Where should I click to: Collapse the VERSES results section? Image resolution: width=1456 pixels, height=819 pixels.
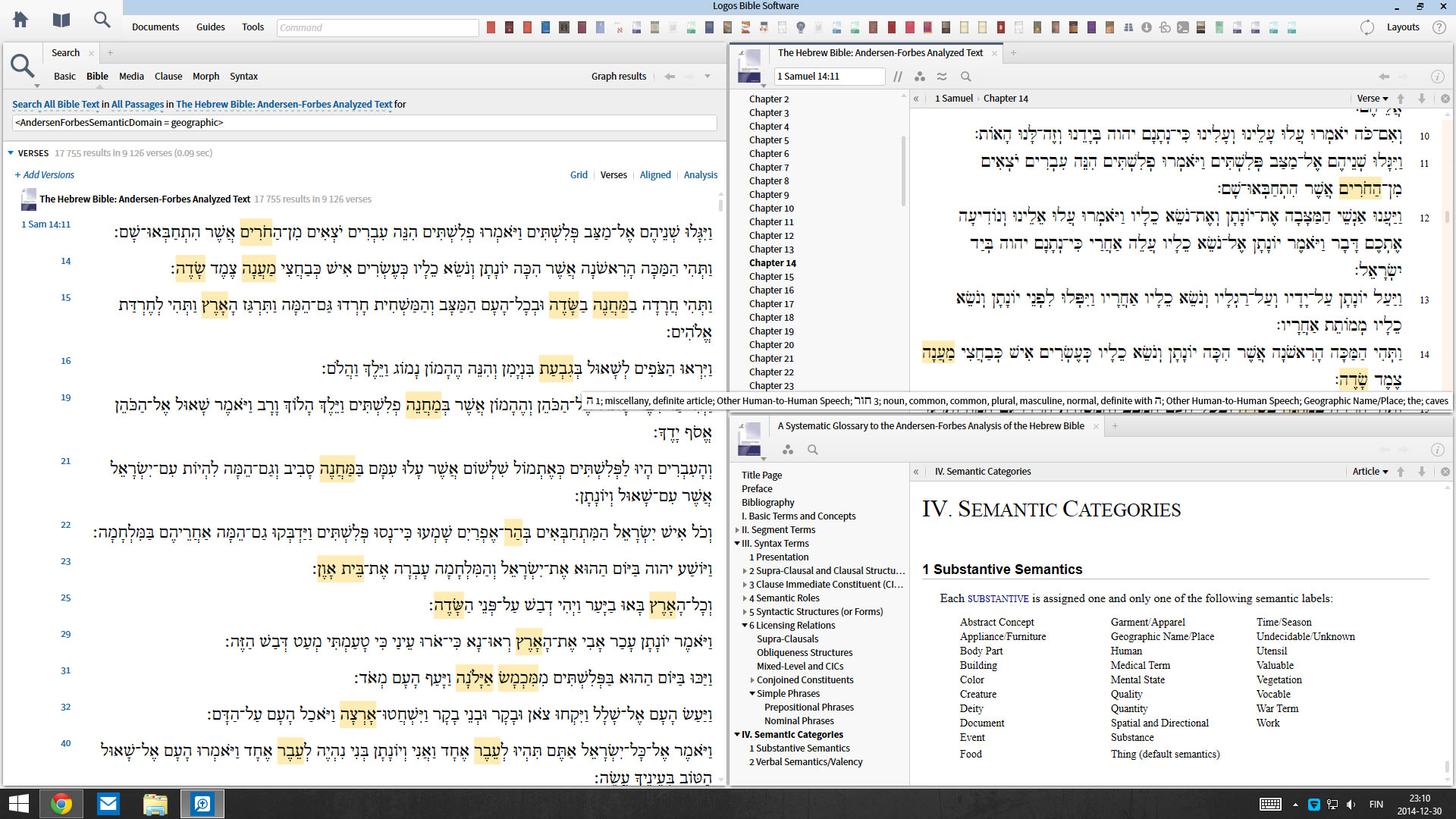coord(11,153)
